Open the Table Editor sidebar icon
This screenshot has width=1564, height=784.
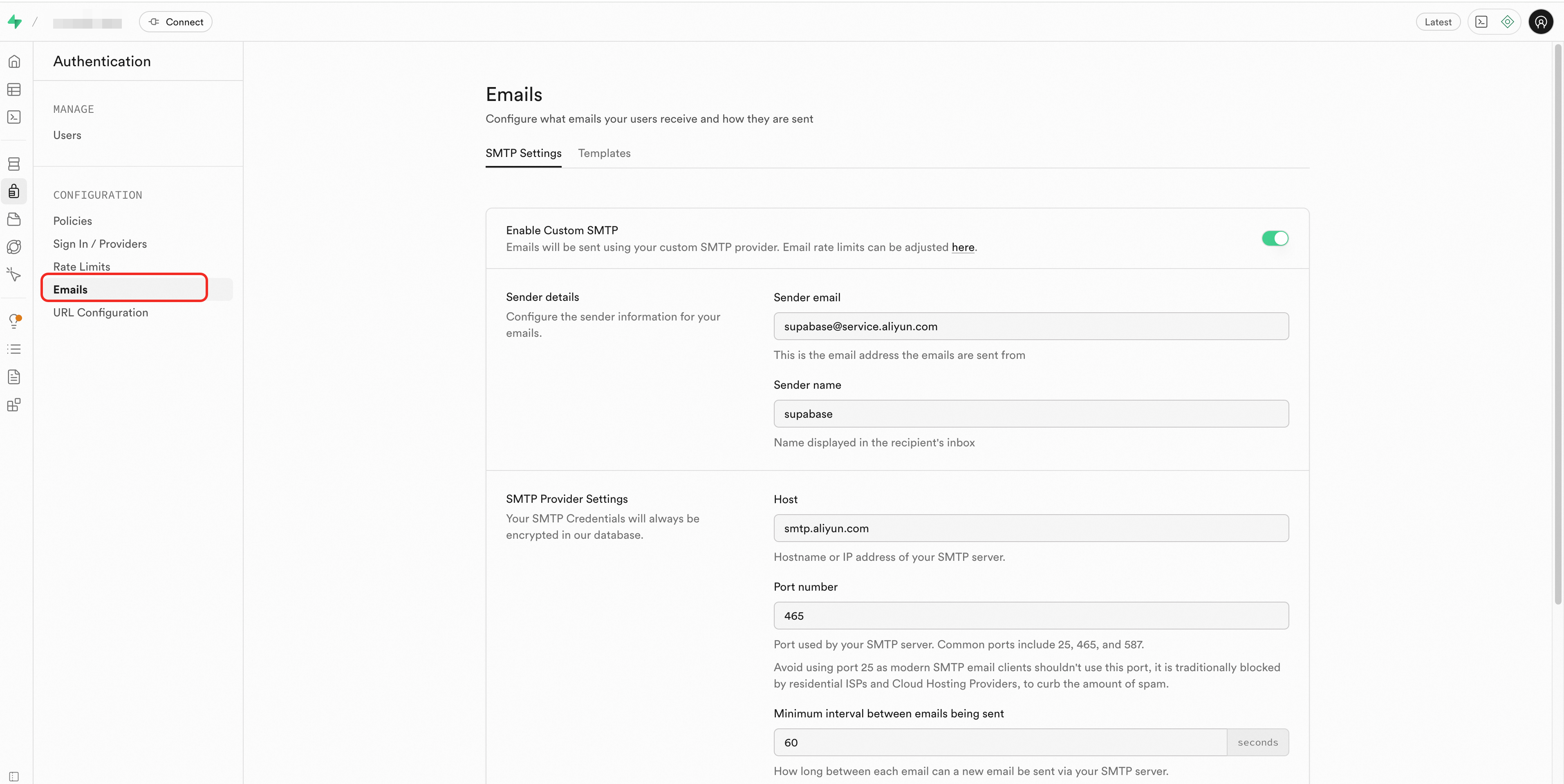(x=14, y=89)
